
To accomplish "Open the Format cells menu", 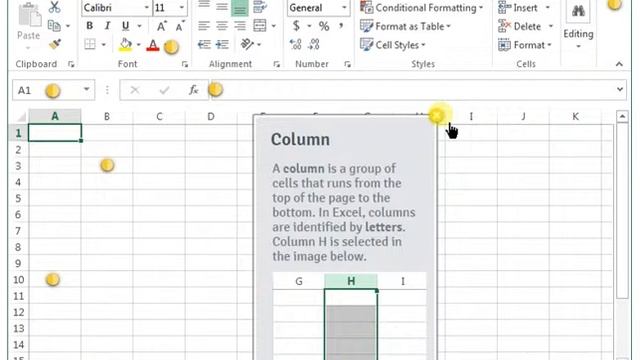I will pos(525,45).
